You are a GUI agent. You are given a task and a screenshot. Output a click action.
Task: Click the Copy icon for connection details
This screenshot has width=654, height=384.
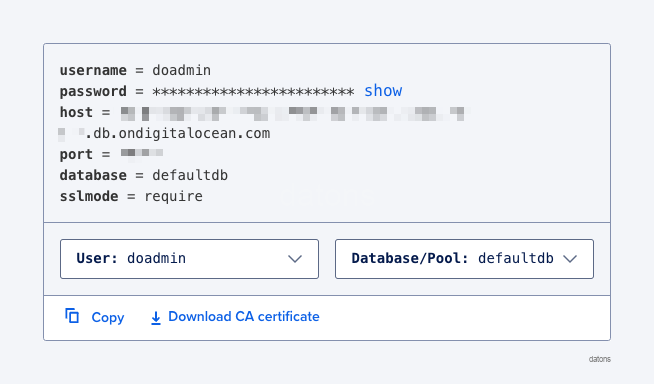72,316
